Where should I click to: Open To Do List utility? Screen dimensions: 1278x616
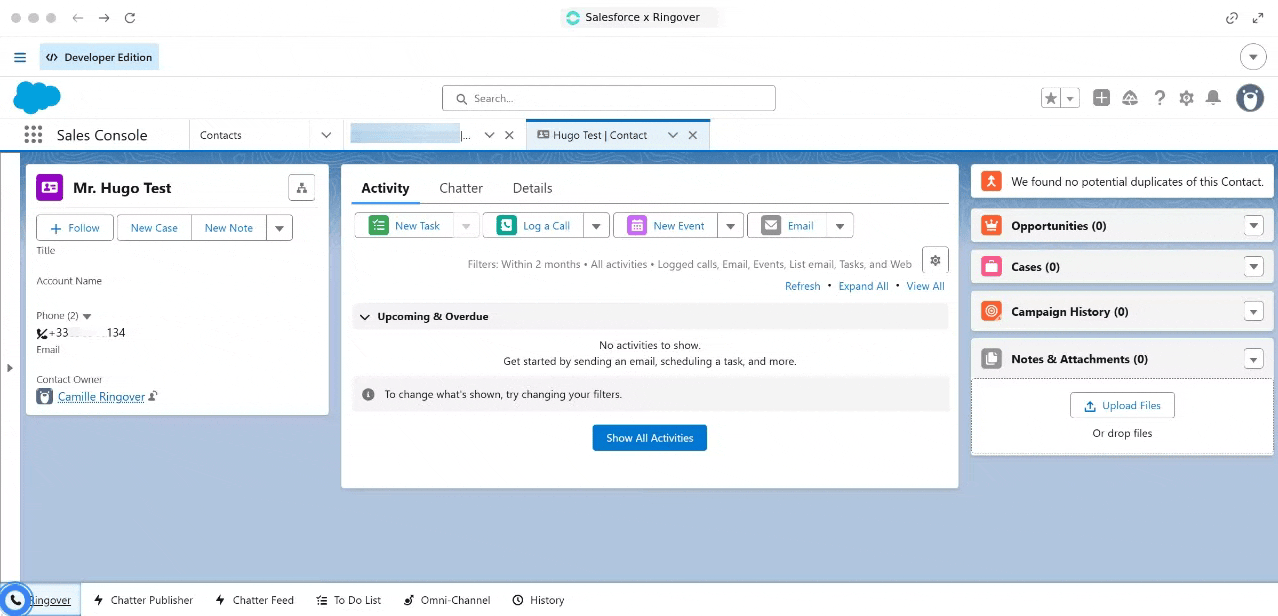pos(349,600)
